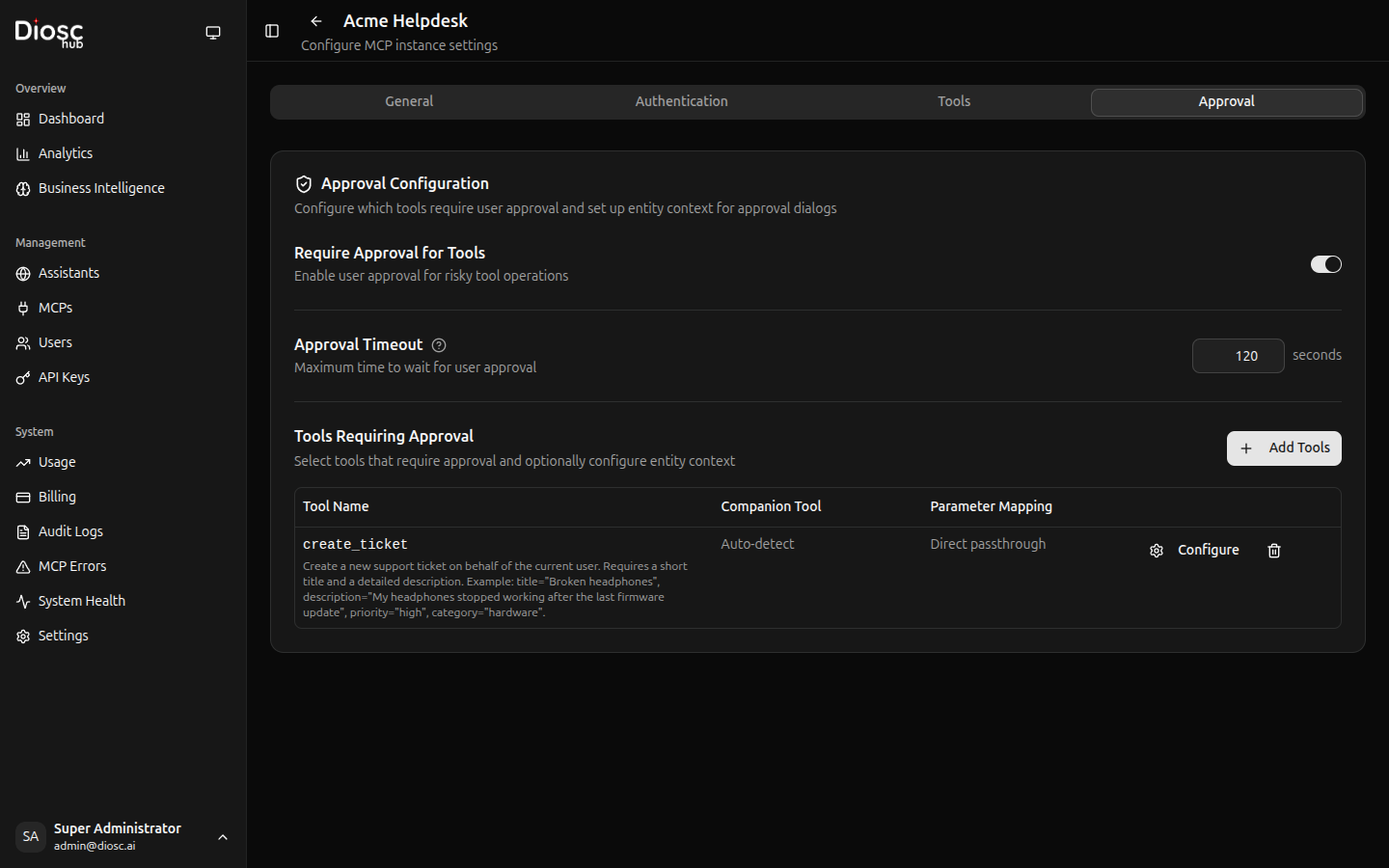This screenshot has height=868, width=1389.
Task: Open MCPs from the sidebar
Action: pyautogui.click(x=55, y=308)
